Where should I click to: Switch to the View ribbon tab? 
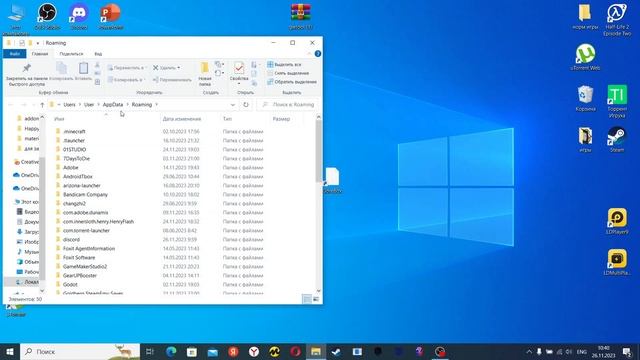click(x=98, y=53)
